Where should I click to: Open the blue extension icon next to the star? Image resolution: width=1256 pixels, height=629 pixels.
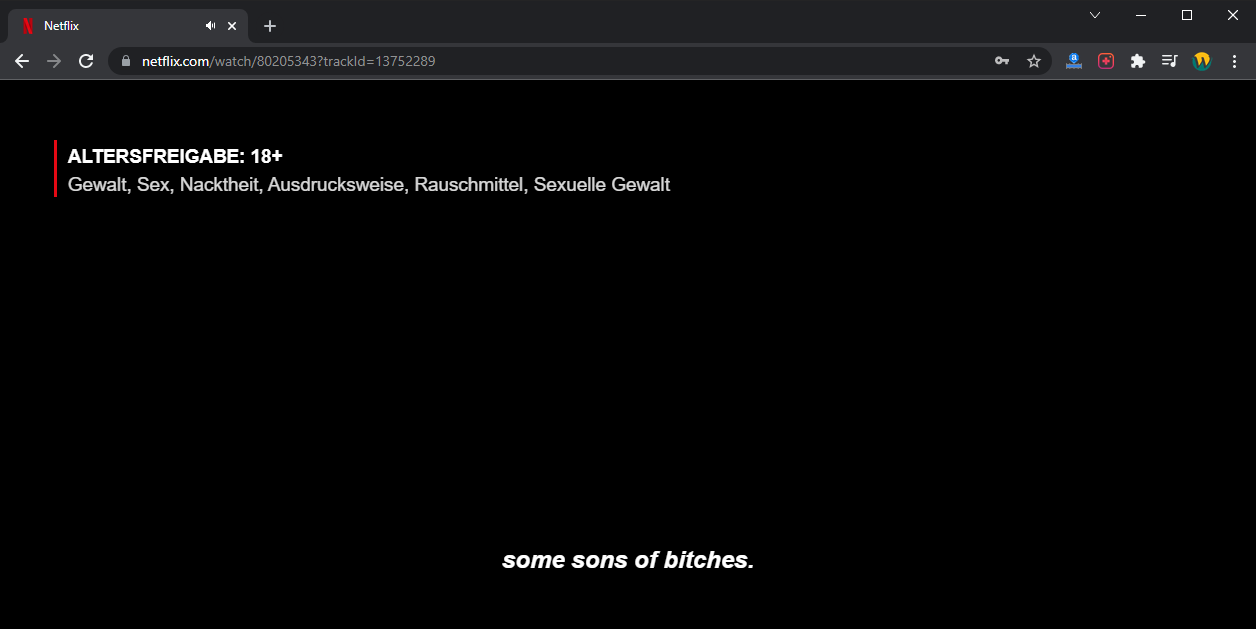point(1074,61)
